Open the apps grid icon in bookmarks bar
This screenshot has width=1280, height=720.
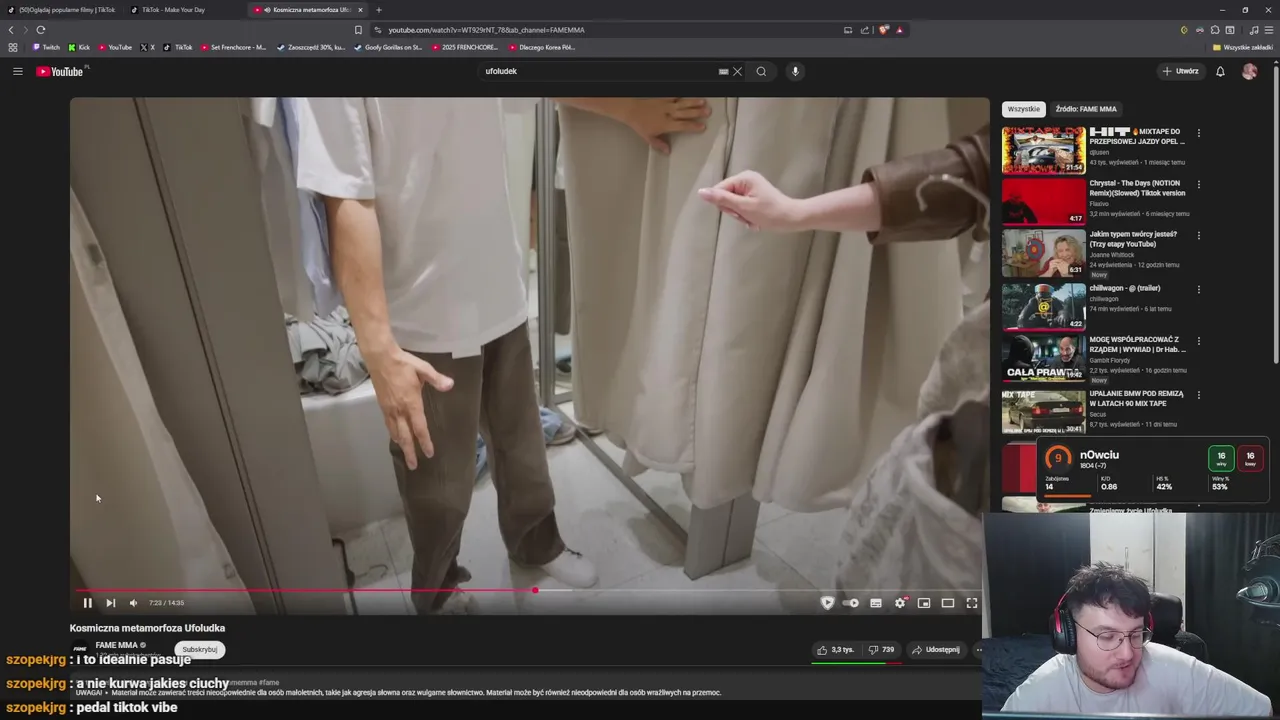point(12,47)
